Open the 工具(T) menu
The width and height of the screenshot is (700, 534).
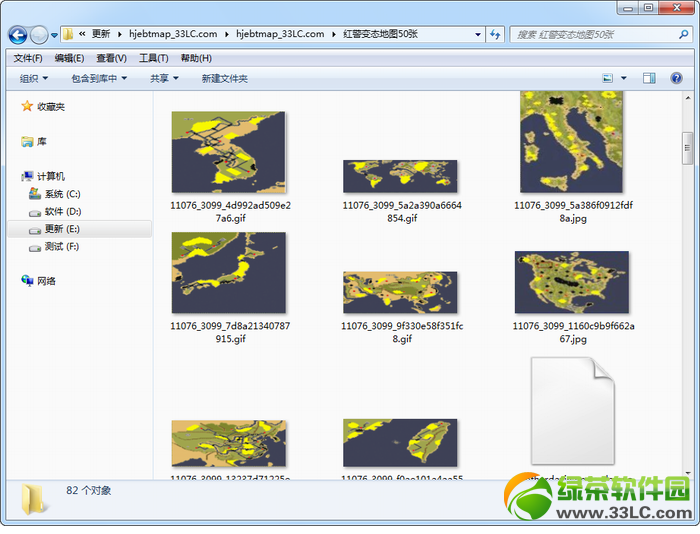click(x=154, y=58)
